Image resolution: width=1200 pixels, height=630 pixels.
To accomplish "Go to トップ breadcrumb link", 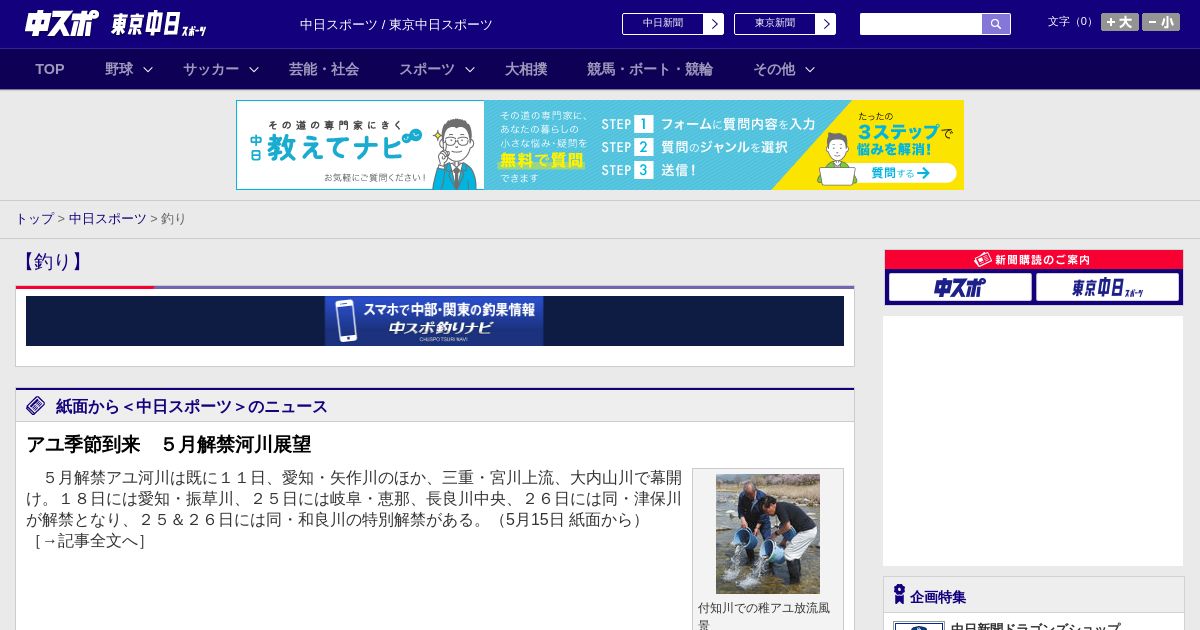I will click(x=34, y=218).
